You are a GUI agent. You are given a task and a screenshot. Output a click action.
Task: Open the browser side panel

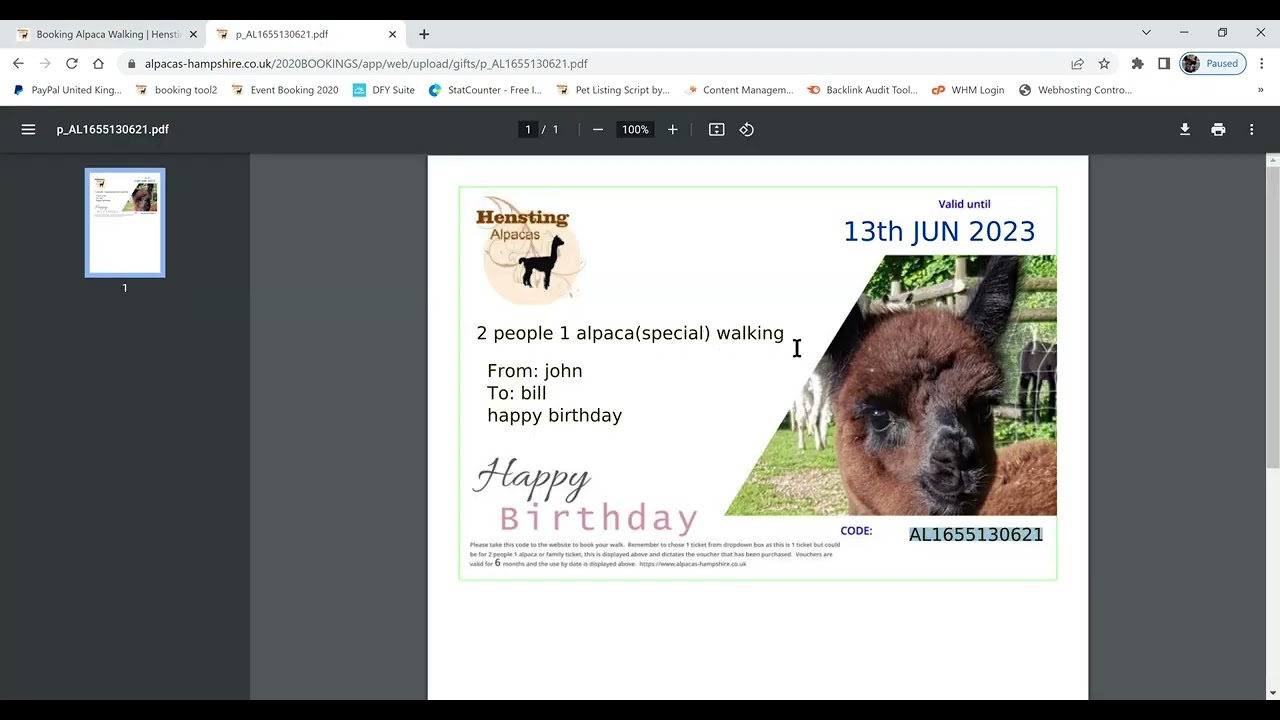coord(1164,63)
